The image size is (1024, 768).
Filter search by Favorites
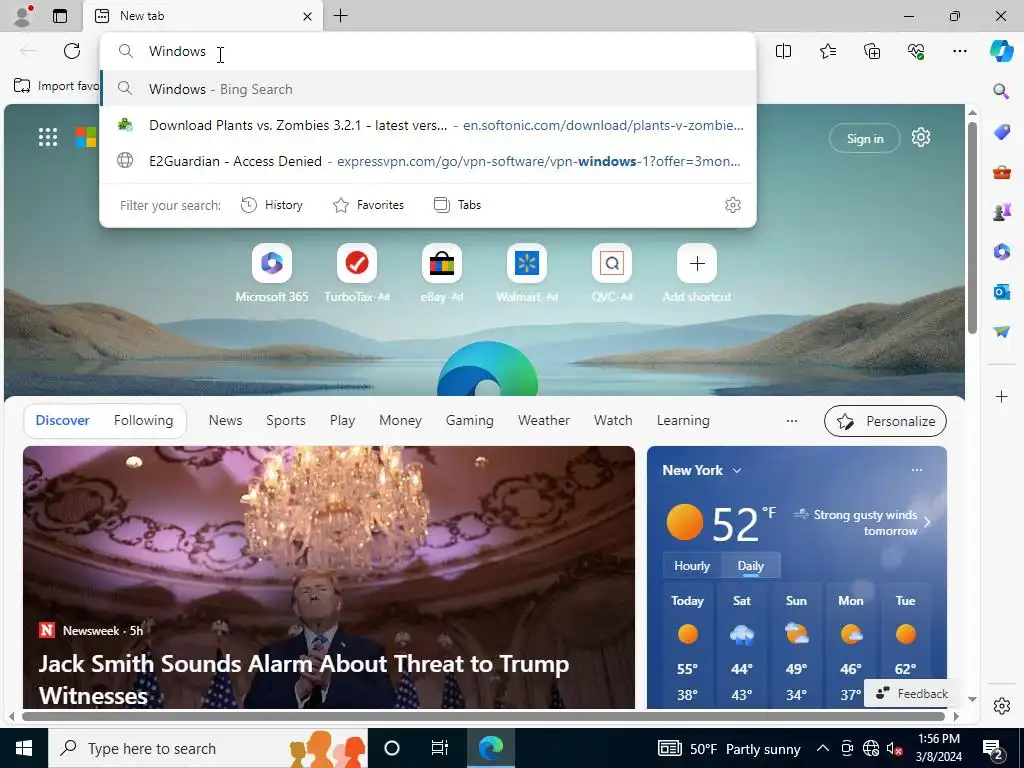(368, 205)
